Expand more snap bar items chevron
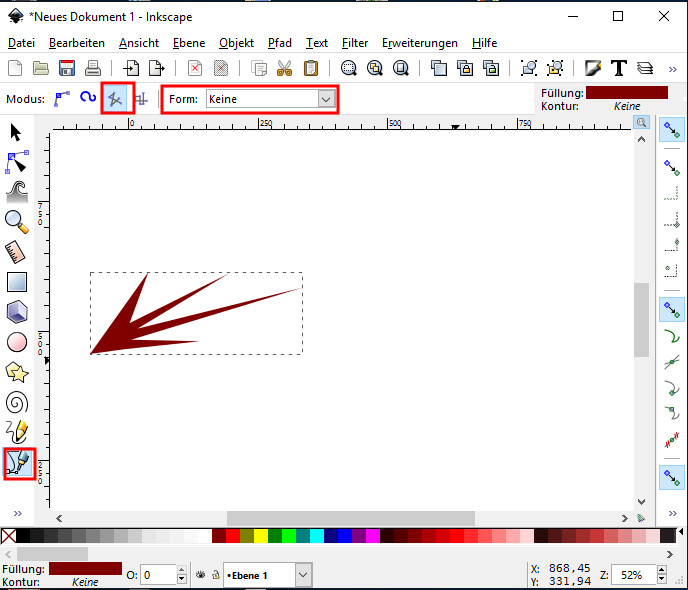This screenshot has width=688, height=590. point(672,513)
